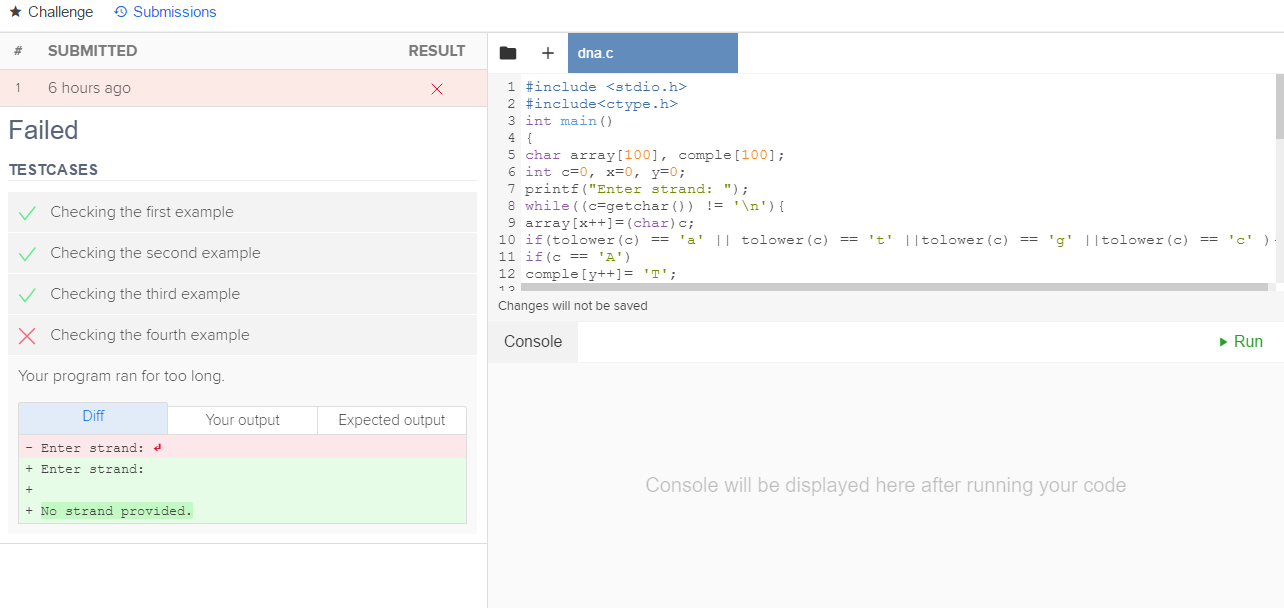
Task: Switch to the Diff tab
Action: tap(93, 417)
